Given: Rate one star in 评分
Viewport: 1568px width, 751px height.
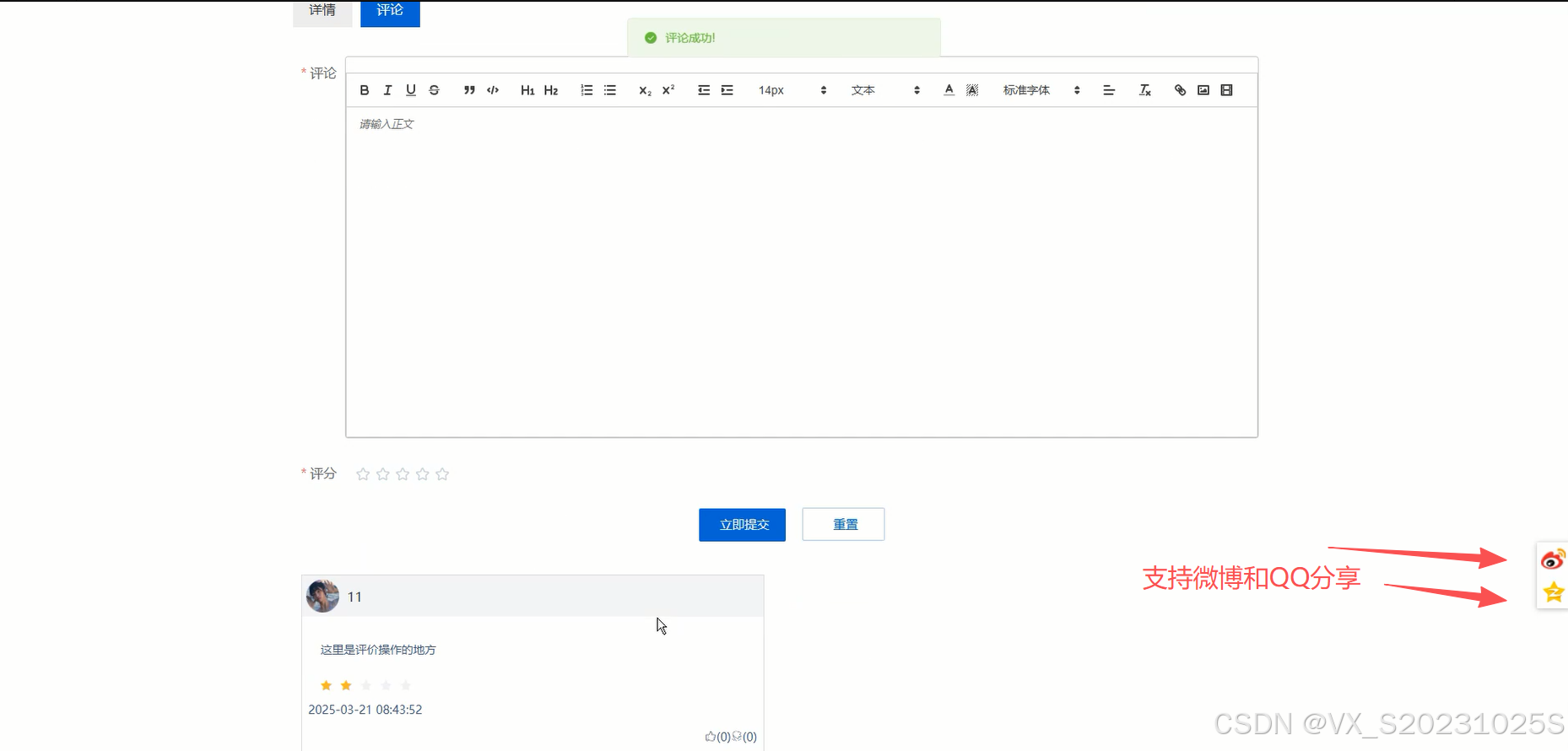Looking at the screenshot, I should tap(363, 474).
